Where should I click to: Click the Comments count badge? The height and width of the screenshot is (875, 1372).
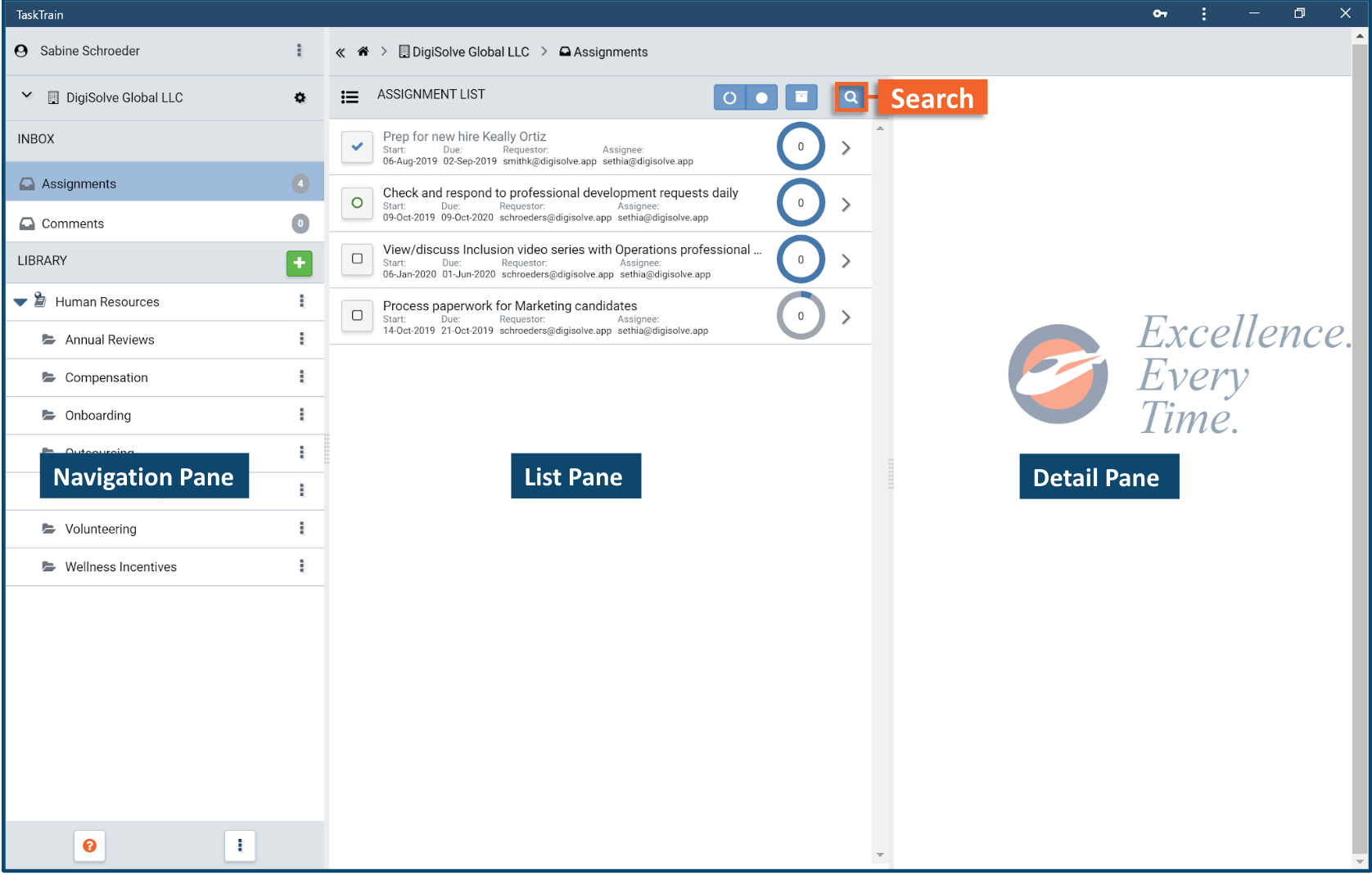(x=300, y=223)
